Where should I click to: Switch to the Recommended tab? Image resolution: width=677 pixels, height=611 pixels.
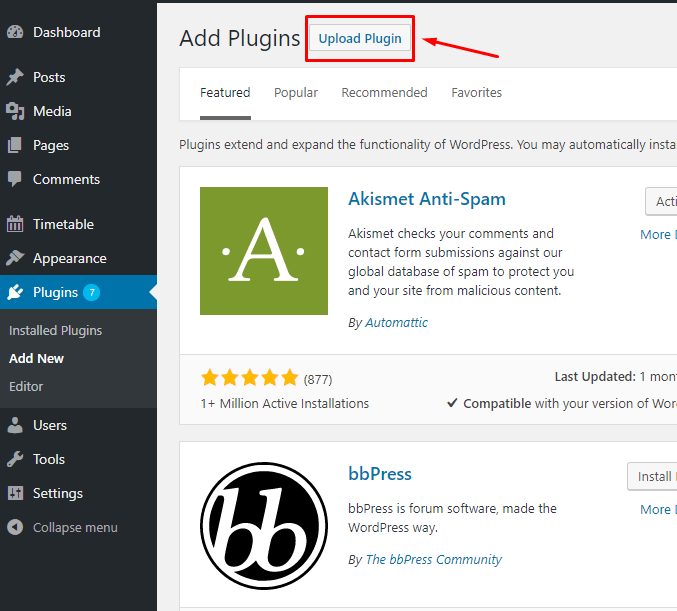pos(384,93)
